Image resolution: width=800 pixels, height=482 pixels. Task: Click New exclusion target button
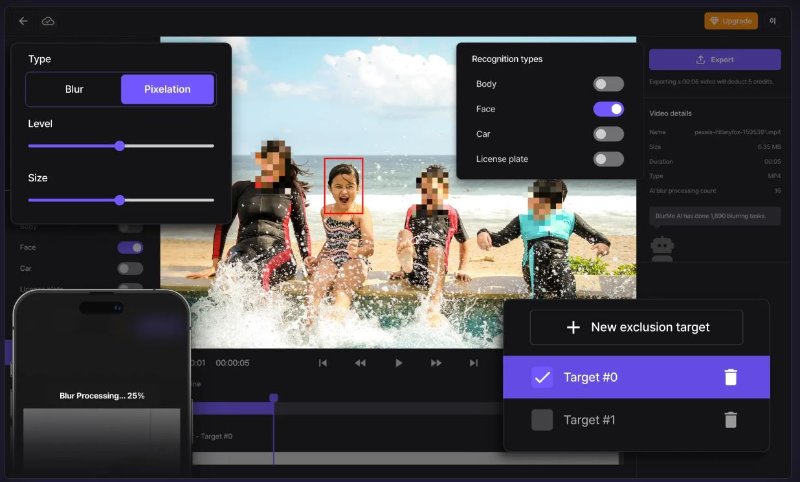coord(636,327)
